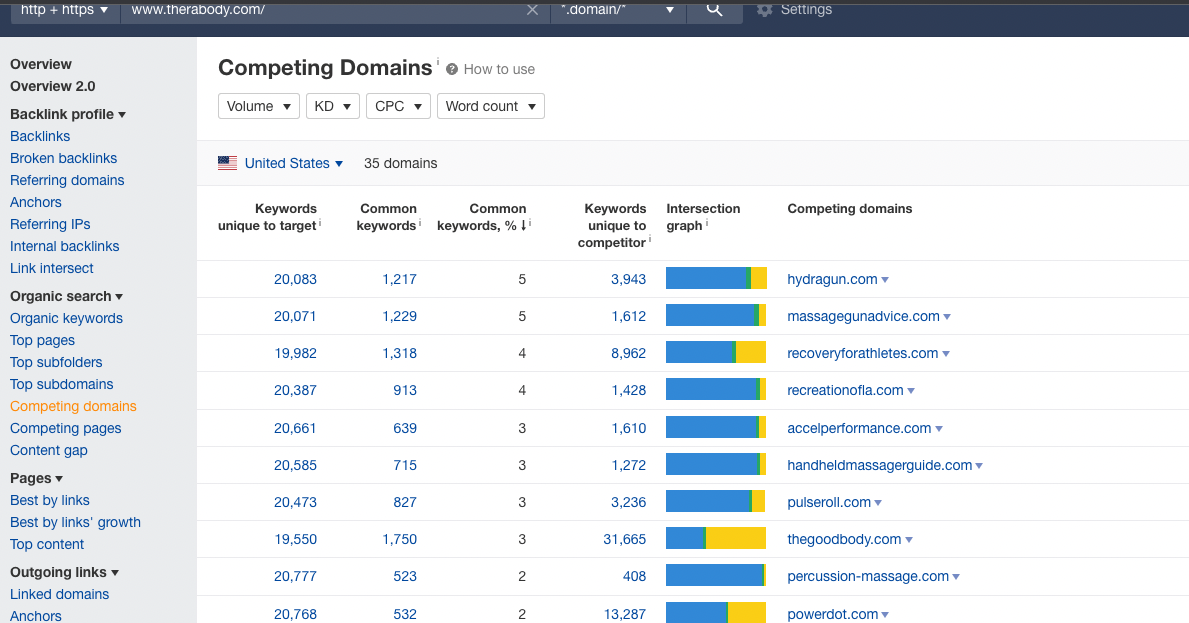Open the massagegunadvice.com competitor link
Viewport: 1189px width, 623px height.
(863, 316)
